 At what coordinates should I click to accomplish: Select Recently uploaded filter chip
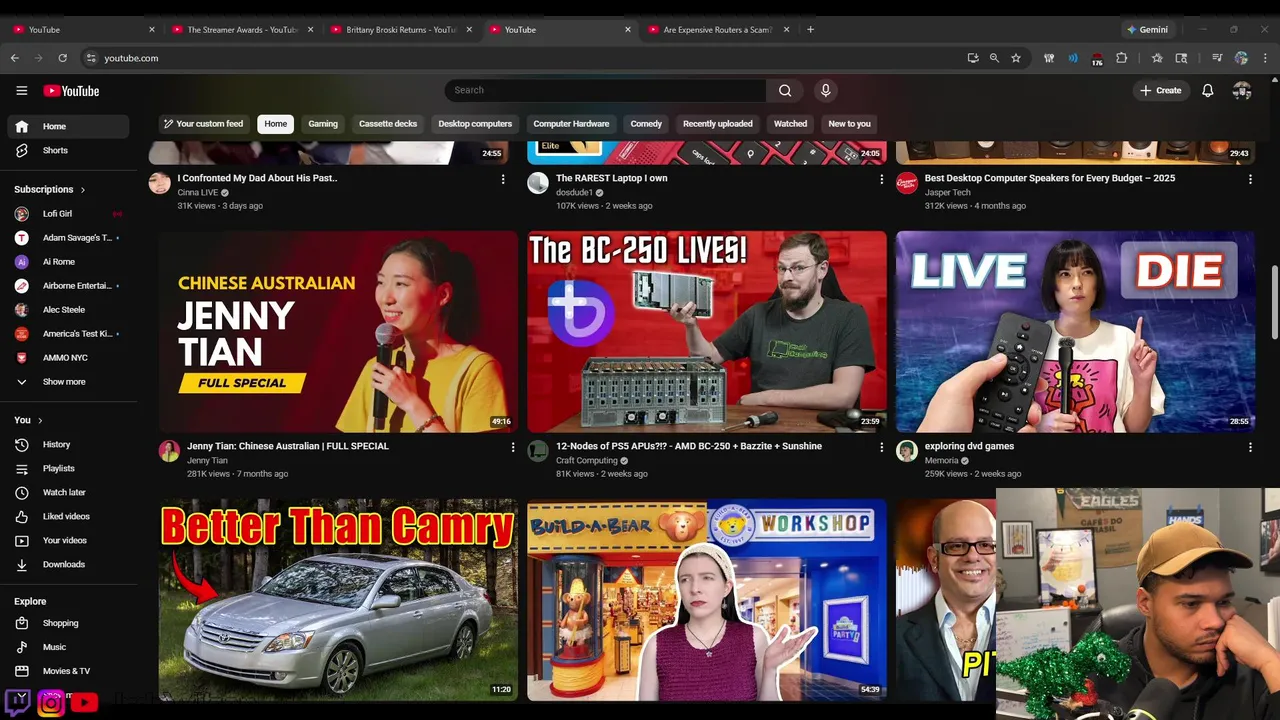point(717,124)
